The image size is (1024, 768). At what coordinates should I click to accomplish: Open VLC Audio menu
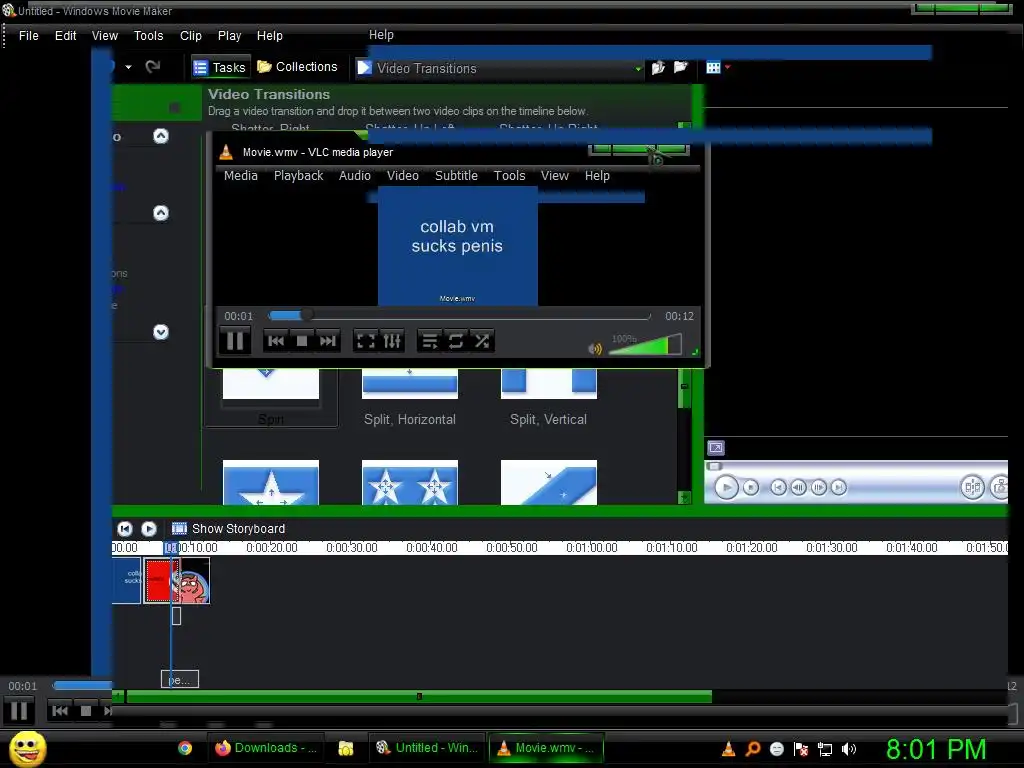tap(355, 176)
